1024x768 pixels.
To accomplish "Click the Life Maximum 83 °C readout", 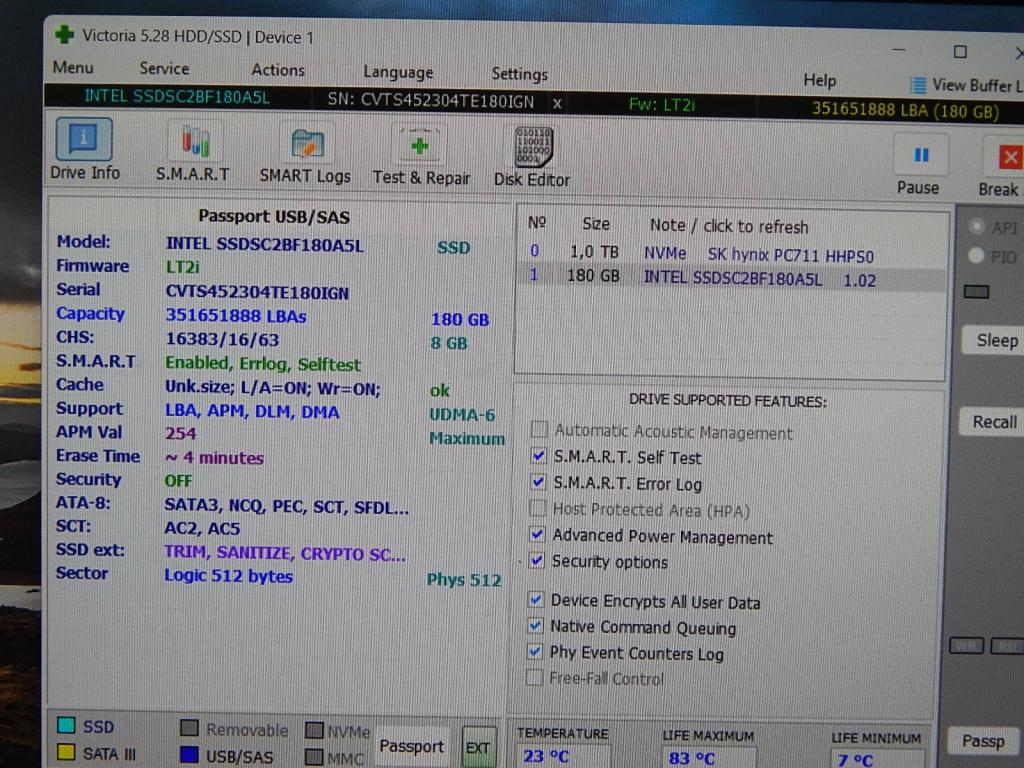I will pyautogui.click(x=692, y=758).
